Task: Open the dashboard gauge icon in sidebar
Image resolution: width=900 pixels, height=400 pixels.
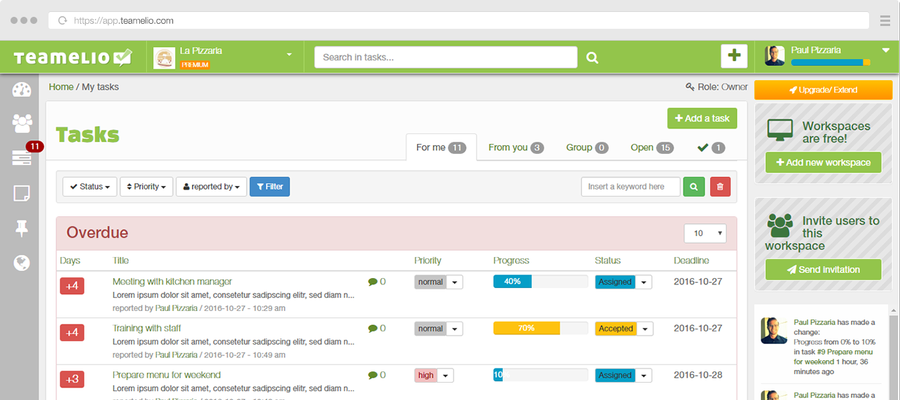Action: pyautogui.click(x=22, y=90)
